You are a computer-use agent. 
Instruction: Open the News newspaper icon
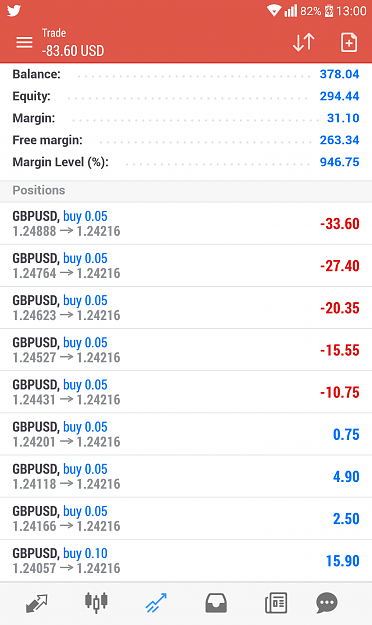(x=276, y=603)
